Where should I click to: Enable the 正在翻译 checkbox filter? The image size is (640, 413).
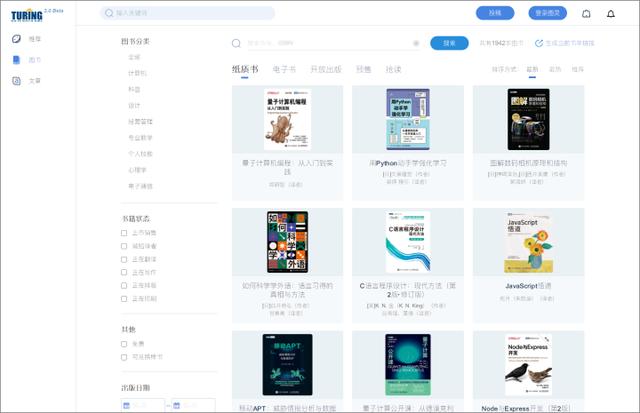pos(124,259)
